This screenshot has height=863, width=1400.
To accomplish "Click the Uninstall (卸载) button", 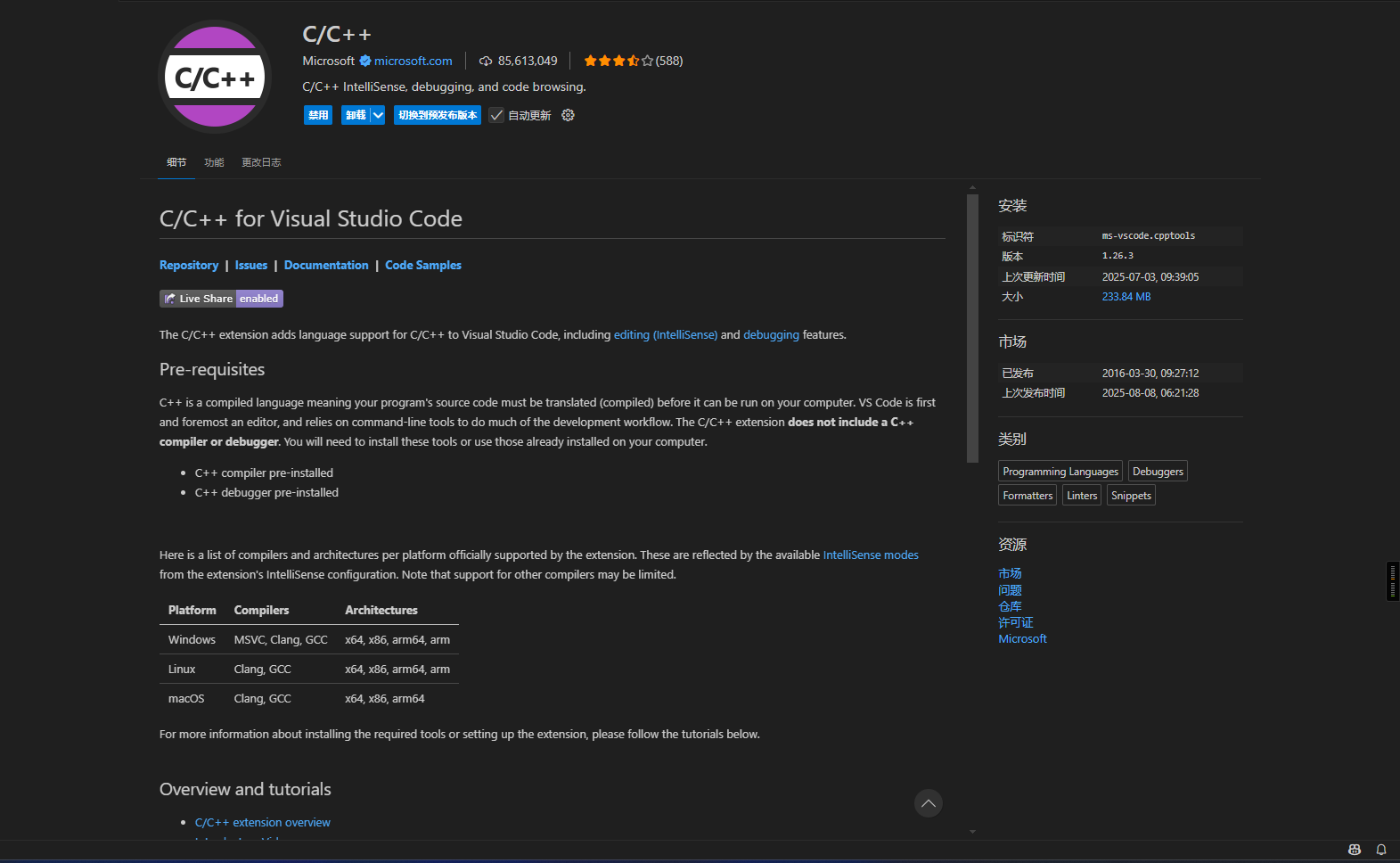I will point(356,115).
